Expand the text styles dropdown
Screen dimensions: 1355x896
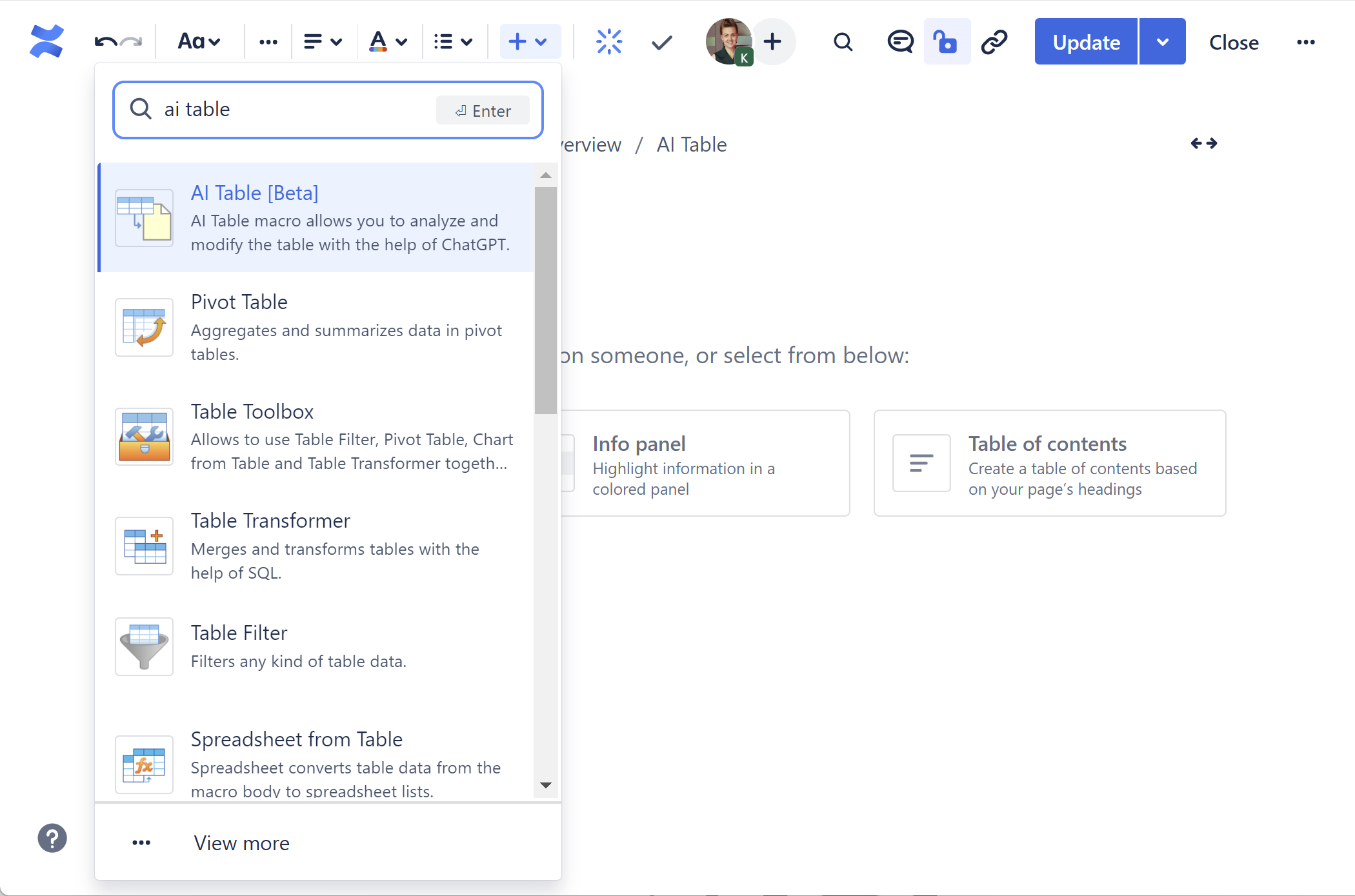(199, 43)
